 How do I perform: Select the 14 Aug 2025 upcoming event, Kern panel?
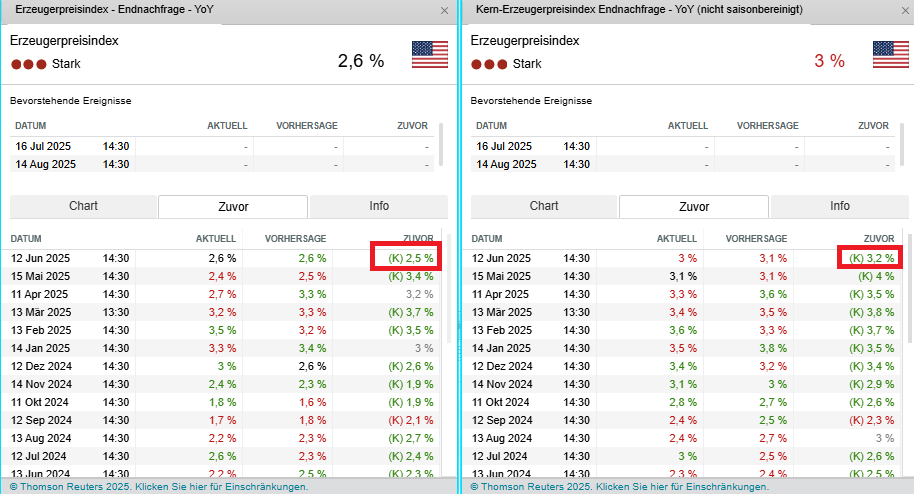pyautogui.click(x=683, y=164)
